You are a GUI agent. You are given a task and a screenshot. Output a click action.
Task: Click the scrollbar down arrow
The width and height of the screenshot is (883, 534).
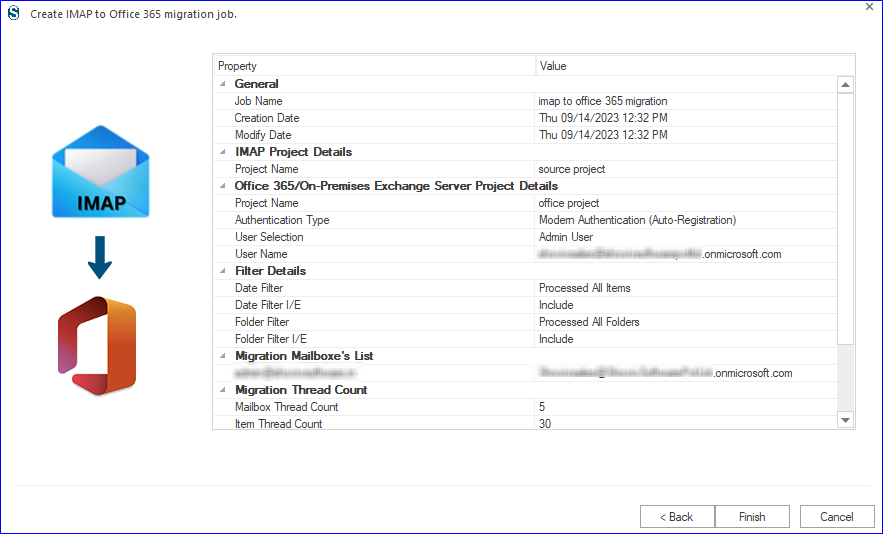845,420
